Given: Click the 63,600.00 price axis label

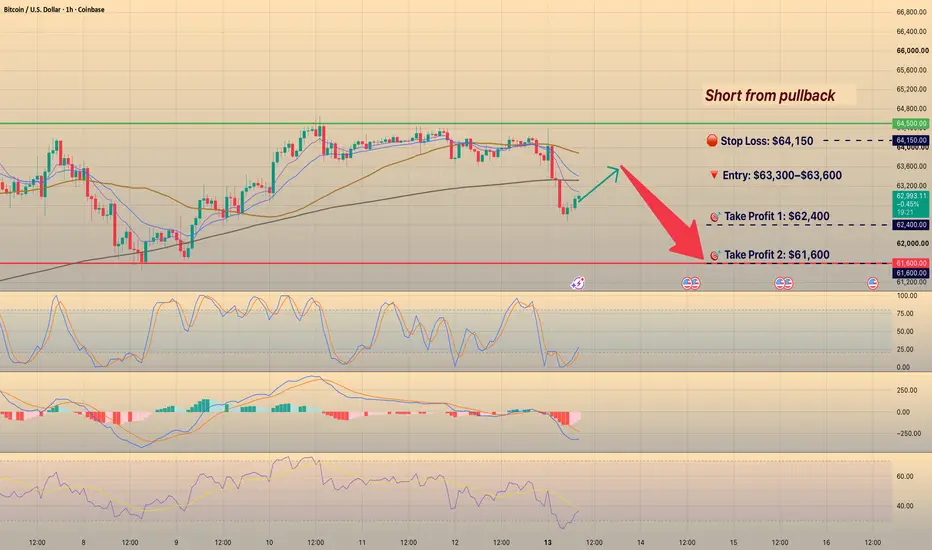Looking at the screenshot, I should coord(912,166).
